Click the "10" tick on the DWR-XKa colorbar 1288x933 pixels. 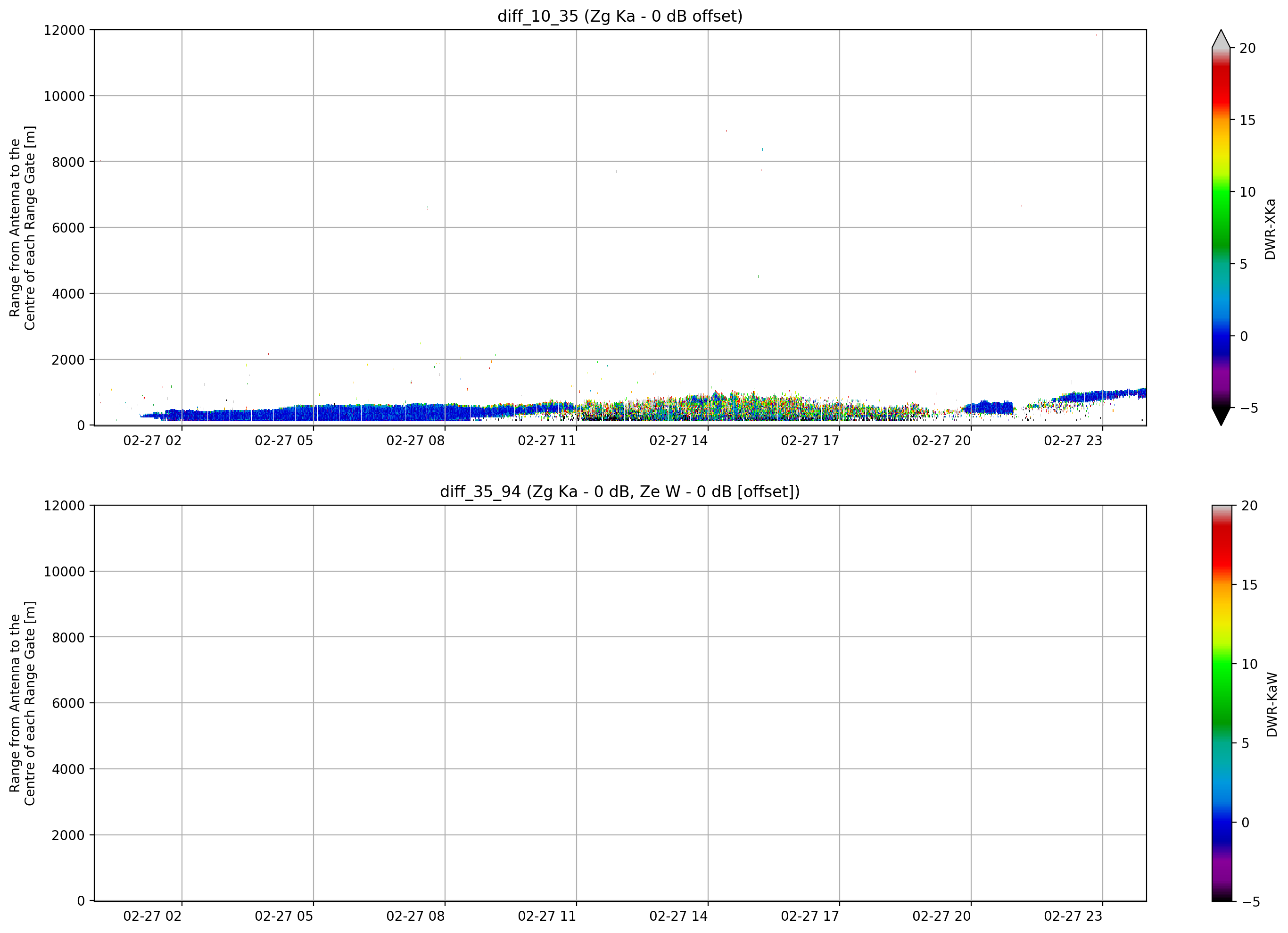point(1247,192)
